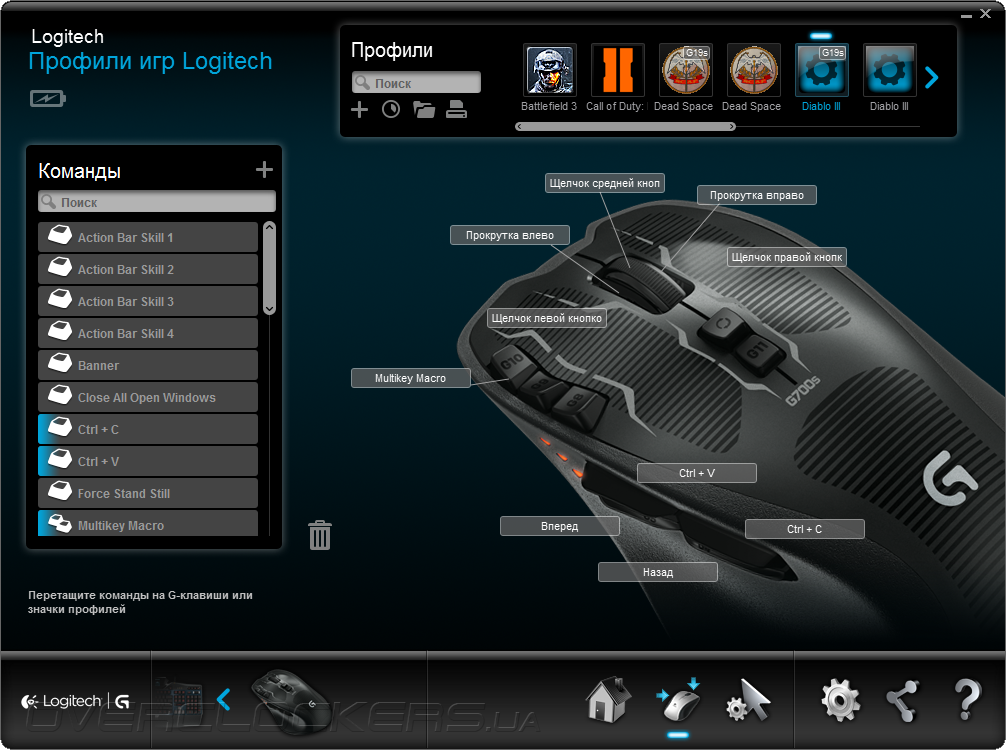The image size is (1006, 750).
Task: Choose the Dead Space profile marked G19s
Action: 685,70
